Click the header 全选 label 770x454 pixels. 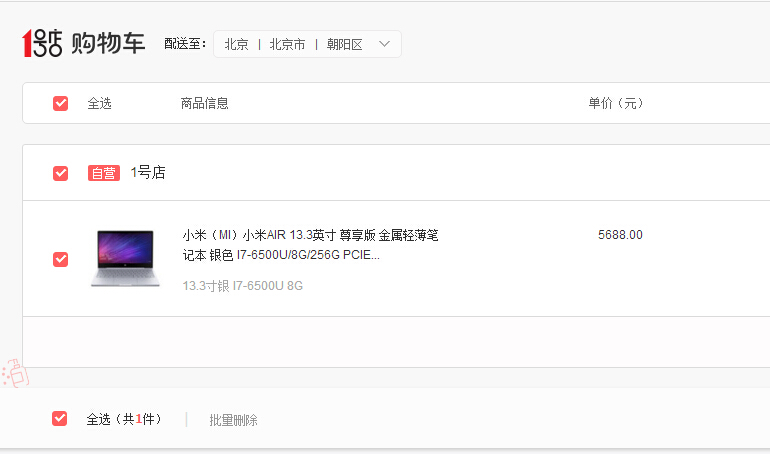pyautogui.click(x=100, y=103)
